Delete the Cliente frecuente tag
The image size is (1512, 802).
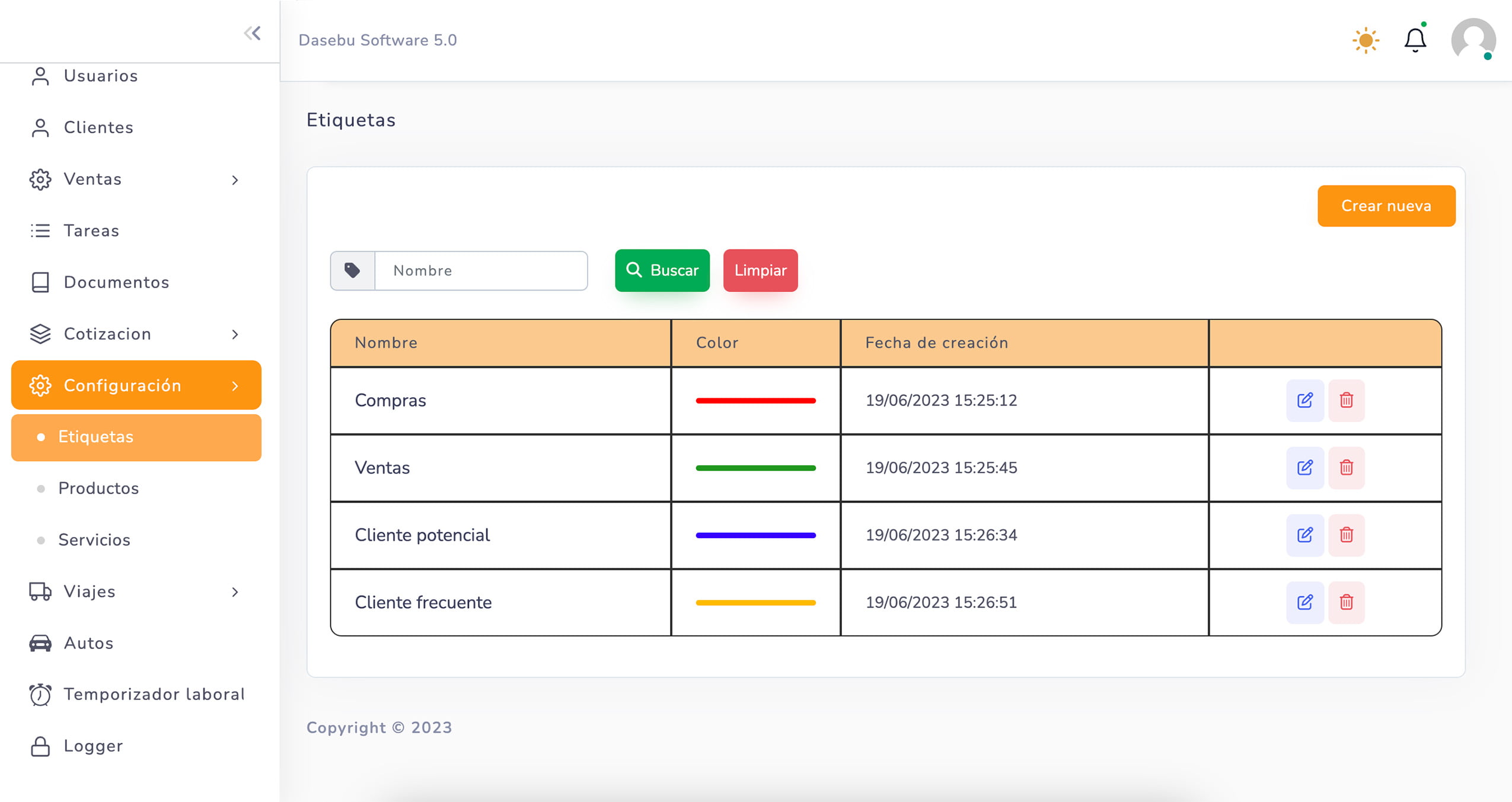pyautogui.click(x=1346, y=602)
